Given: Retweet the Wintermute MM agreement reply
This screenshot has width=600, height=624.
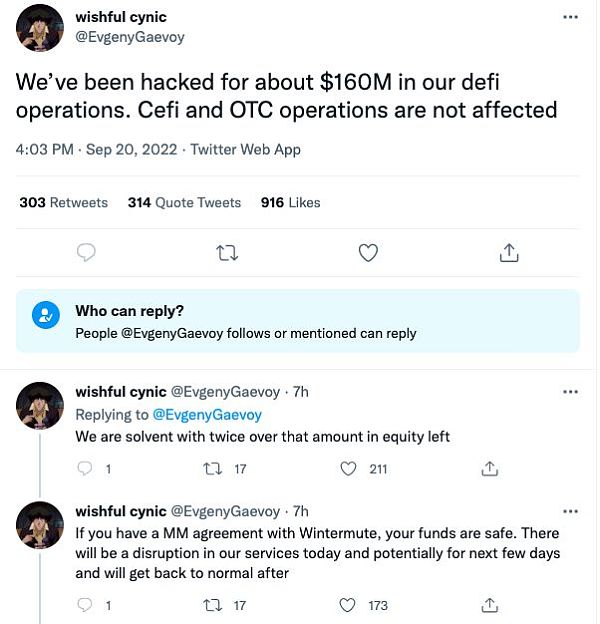Looking at the screenshot, I should tap(212, 605).
